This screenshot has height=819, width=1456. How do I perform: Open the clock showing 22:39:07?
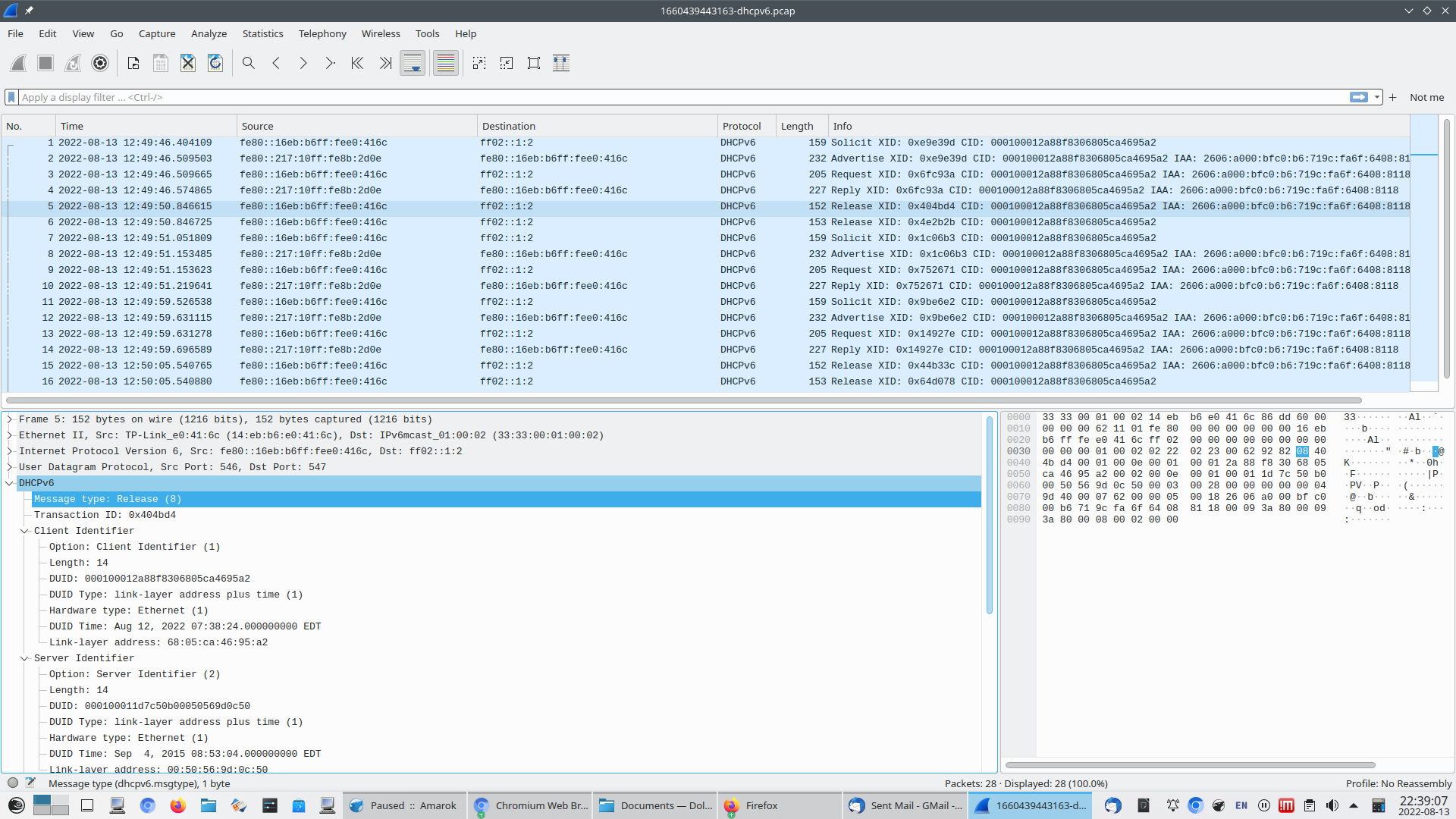click(1423, 805)
